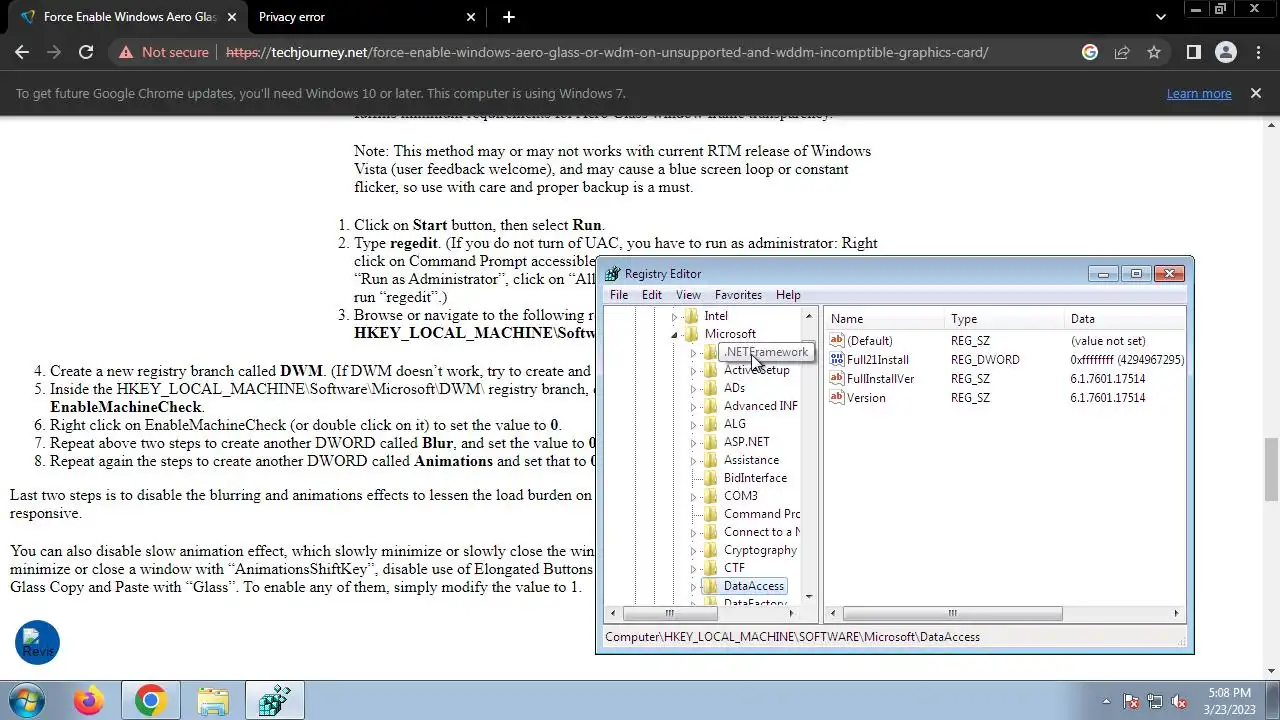Screen dimensions: 1280x720
Task: Reload the current page
Action: (x=86, y=52)
